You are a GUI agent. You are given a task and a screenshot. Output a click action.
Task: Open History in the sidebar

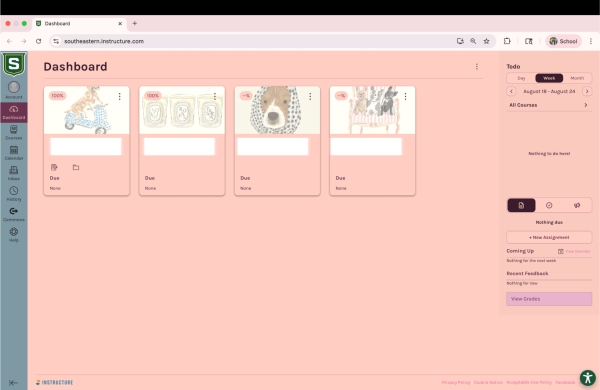pos(14,194)
